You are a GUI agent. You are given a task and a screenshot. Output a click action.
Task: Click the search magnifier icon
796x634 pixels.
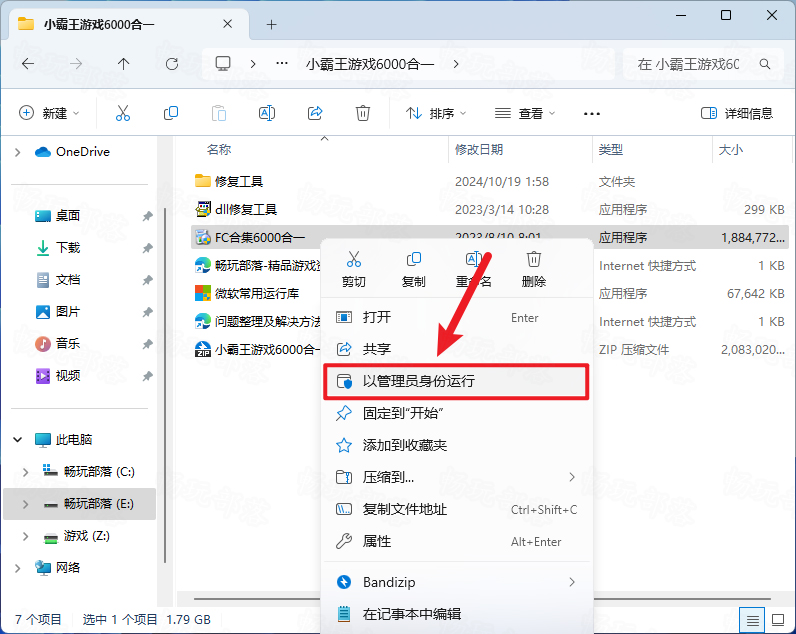click(x=765, y=64)
